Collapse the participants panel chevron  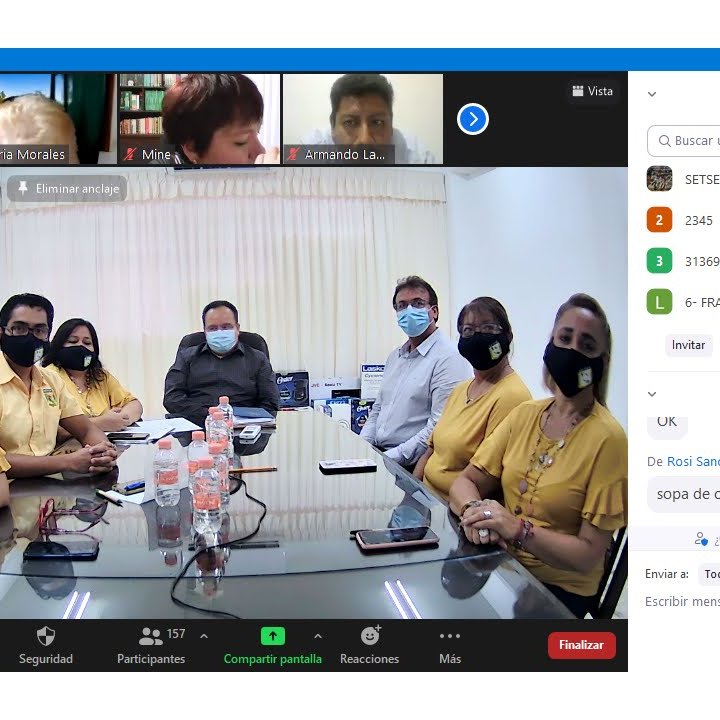coord(652,95)
